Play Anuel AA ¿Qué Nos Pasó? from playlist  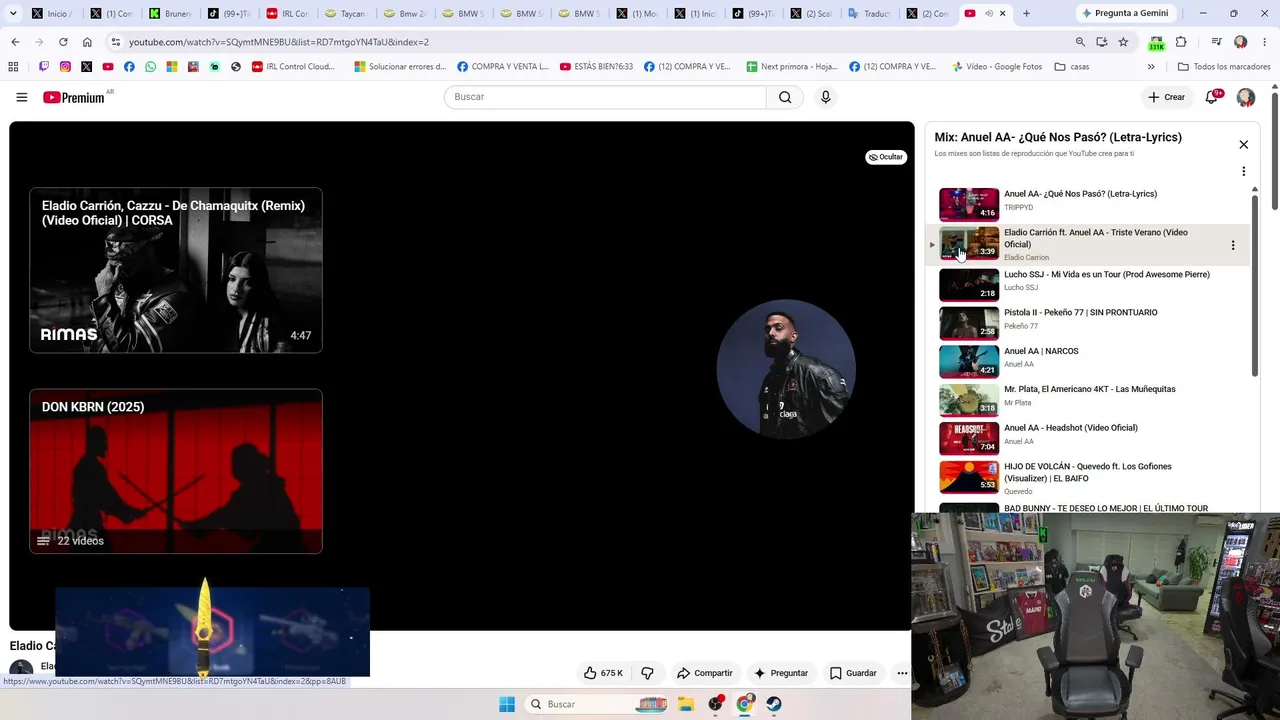[x=1090, y=204]
